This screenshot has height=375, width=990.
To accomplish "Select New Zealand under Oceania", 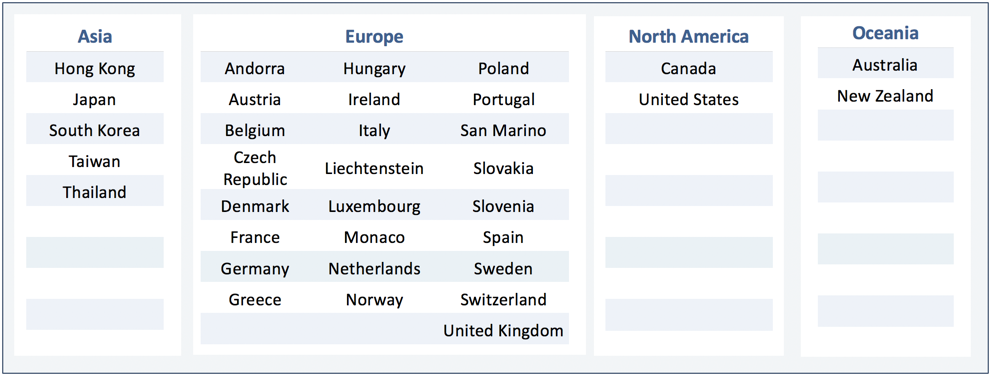I will [x=885, y=96].
